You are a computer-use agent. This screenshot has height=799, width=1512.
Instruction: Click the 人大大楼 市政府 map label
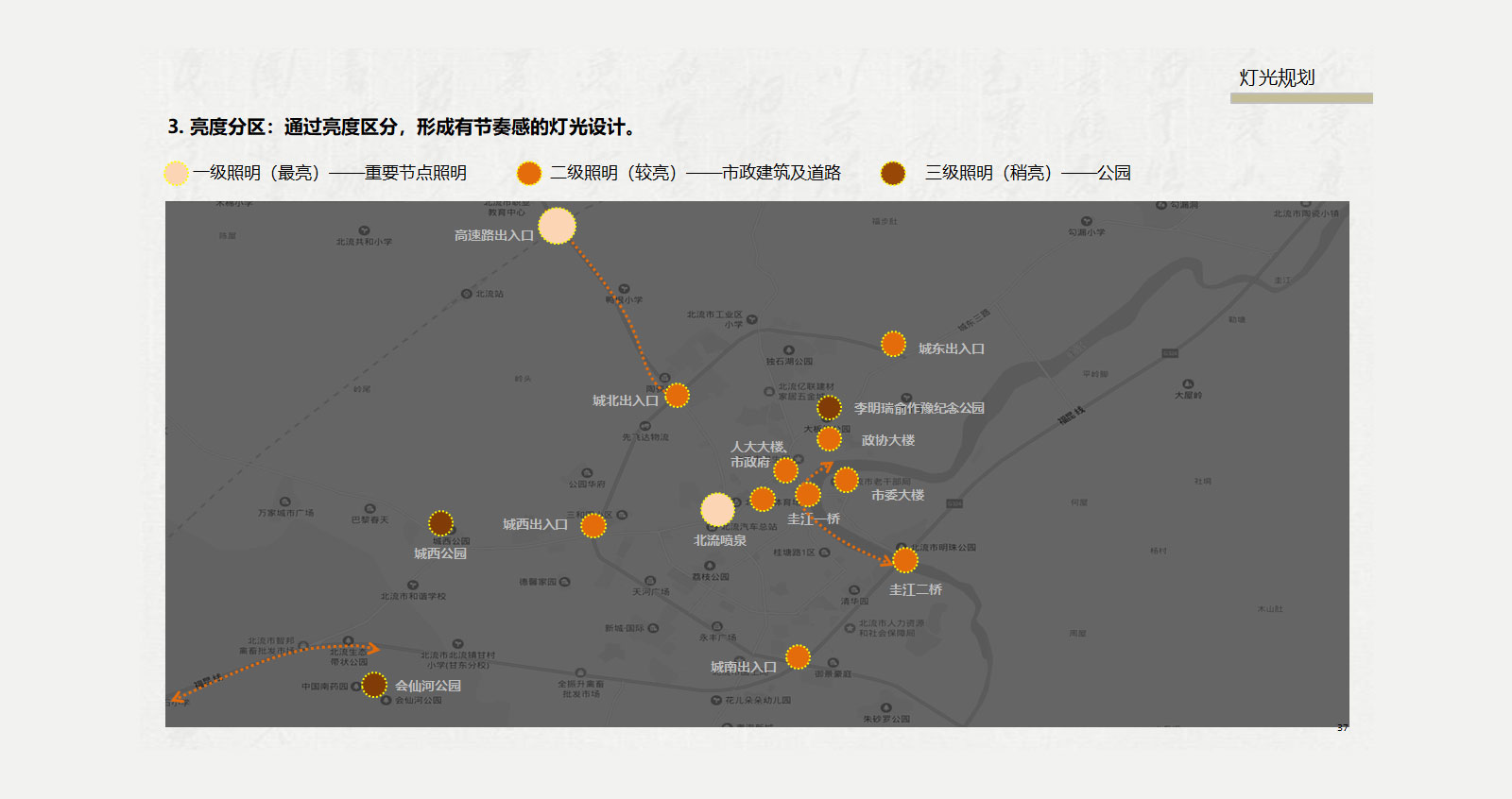coord(757,454)
